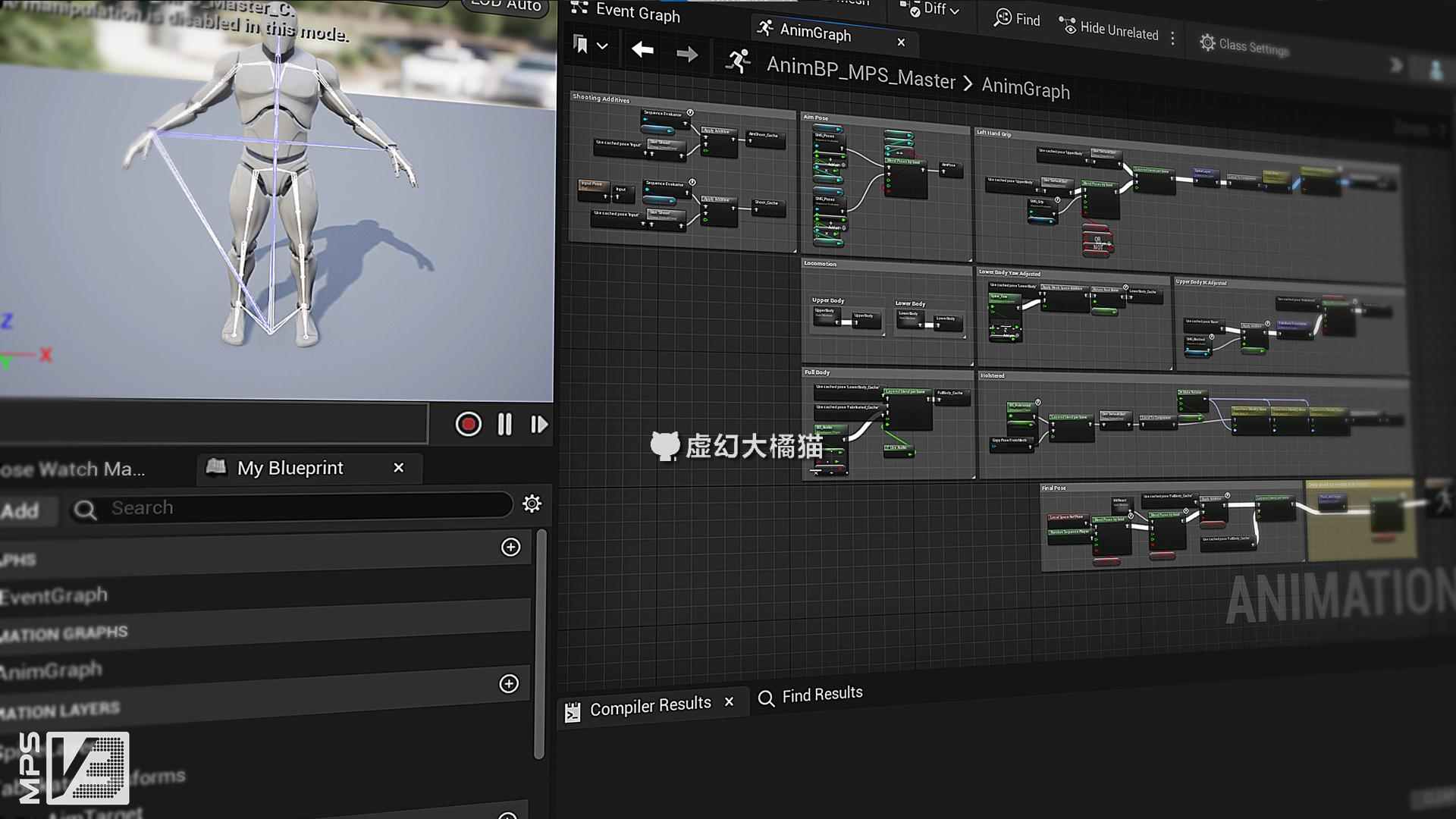Open the Pose Watch Manager tab
Viewport: 1456px width, 819px height.
[74, 469]
